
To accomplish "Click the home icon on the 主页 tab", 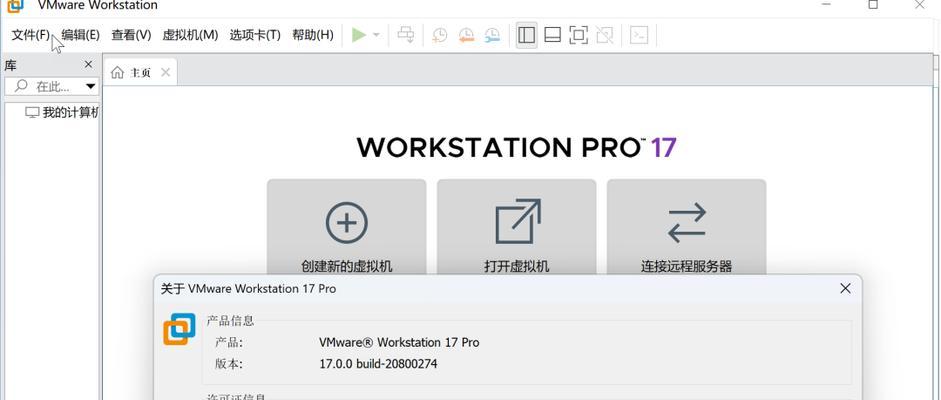I will coord(118,73).
